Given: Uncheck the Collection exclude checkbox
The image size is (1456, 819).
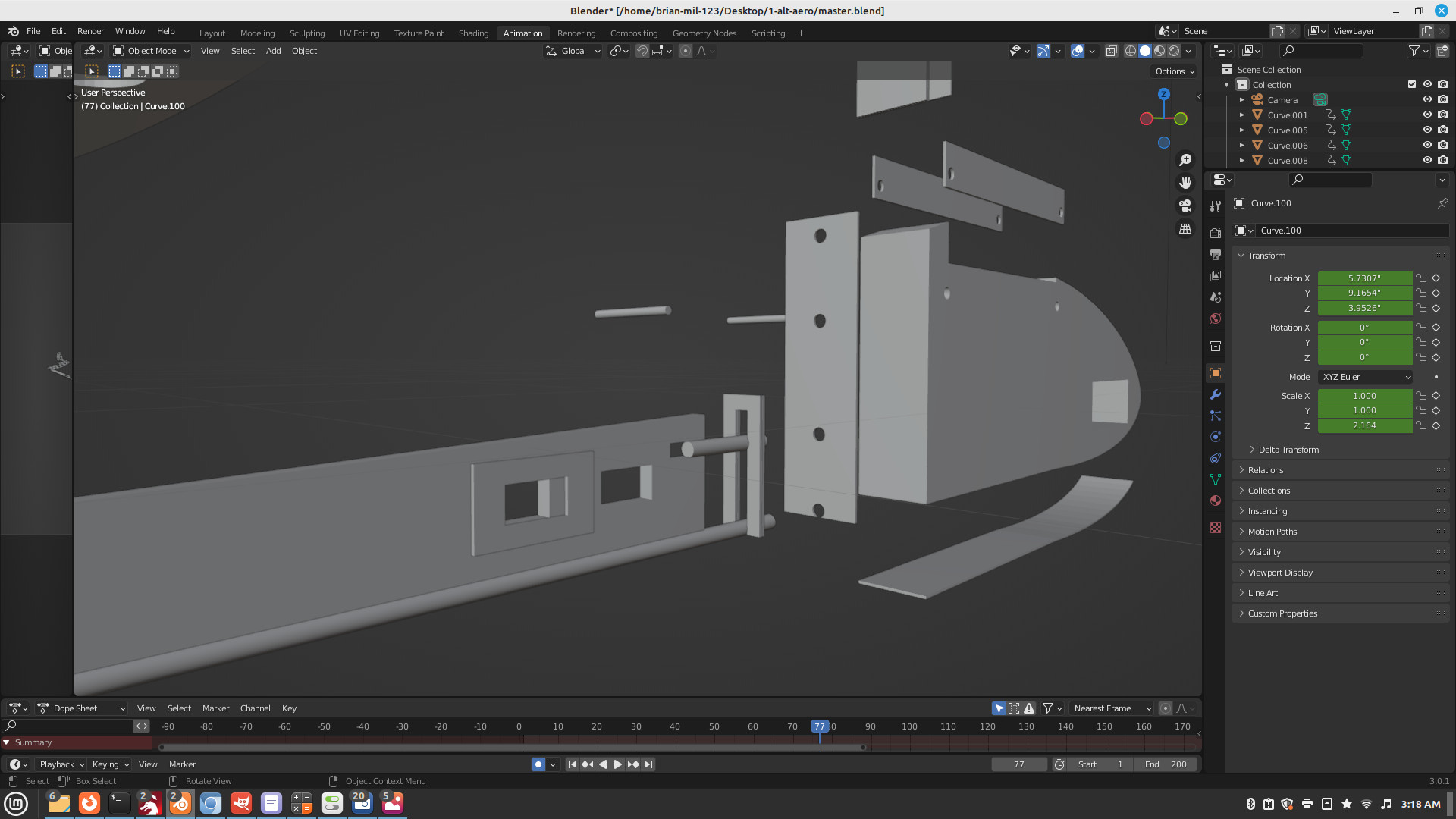Looking at the screenshot, I should pos(1412,84).
